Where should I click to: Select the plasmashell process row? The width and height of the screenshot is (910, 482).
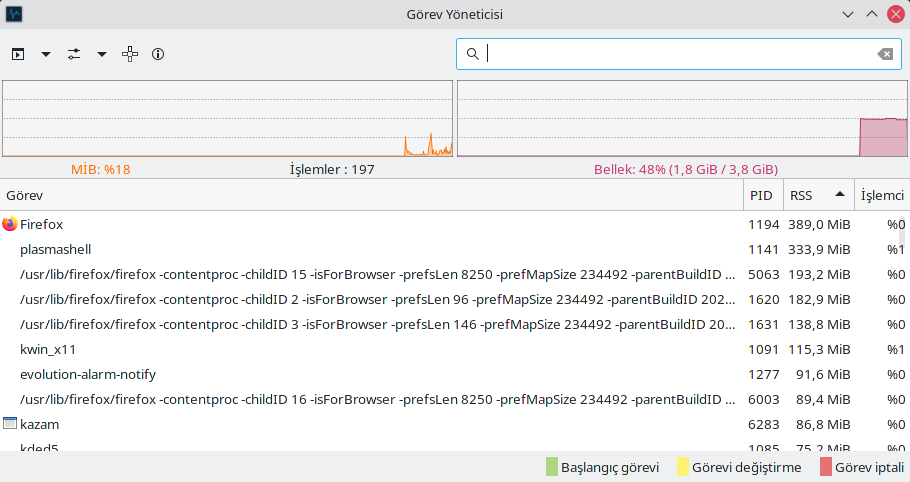(x=453, y=249)
